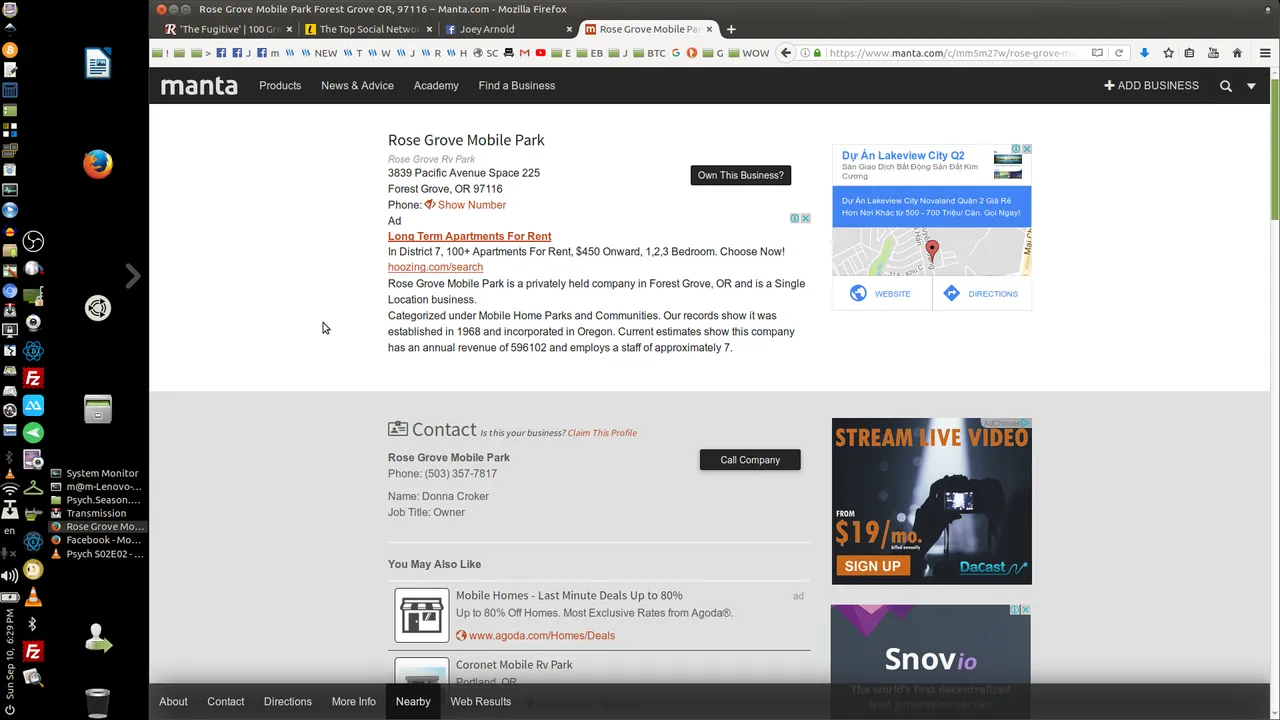Image resolution: width=1280 pixels, height=720 pixels.
Task: Jump to Directions section in bottom bar
Action: click(288, 702)
